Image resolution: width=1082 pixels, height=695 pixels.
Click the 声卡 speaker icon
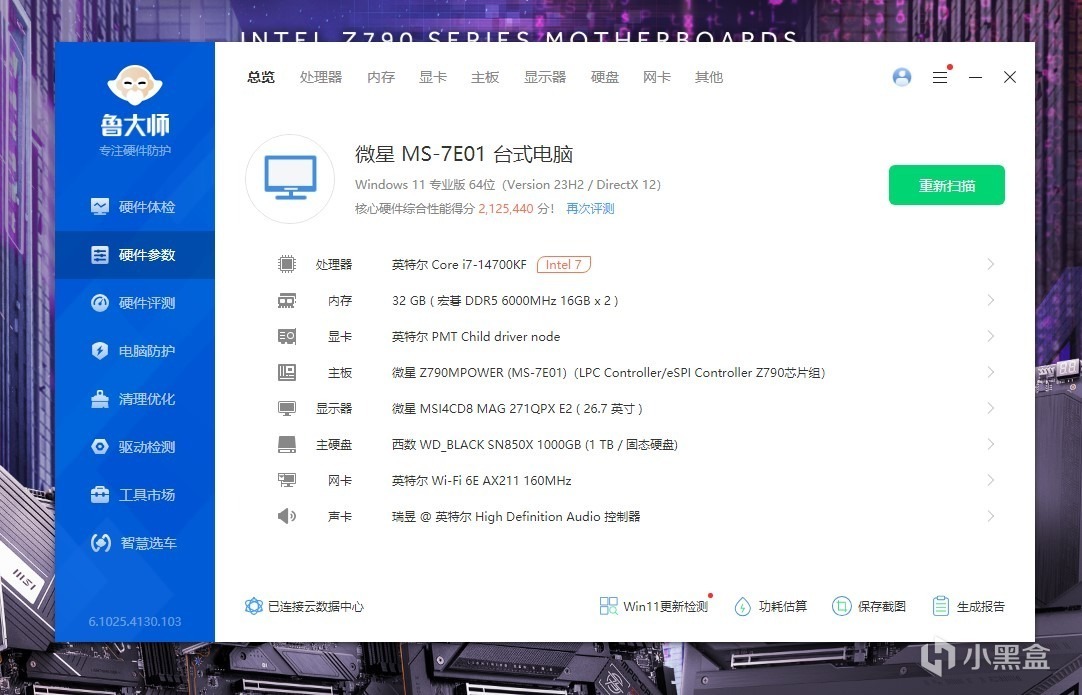tap(286, 516)
